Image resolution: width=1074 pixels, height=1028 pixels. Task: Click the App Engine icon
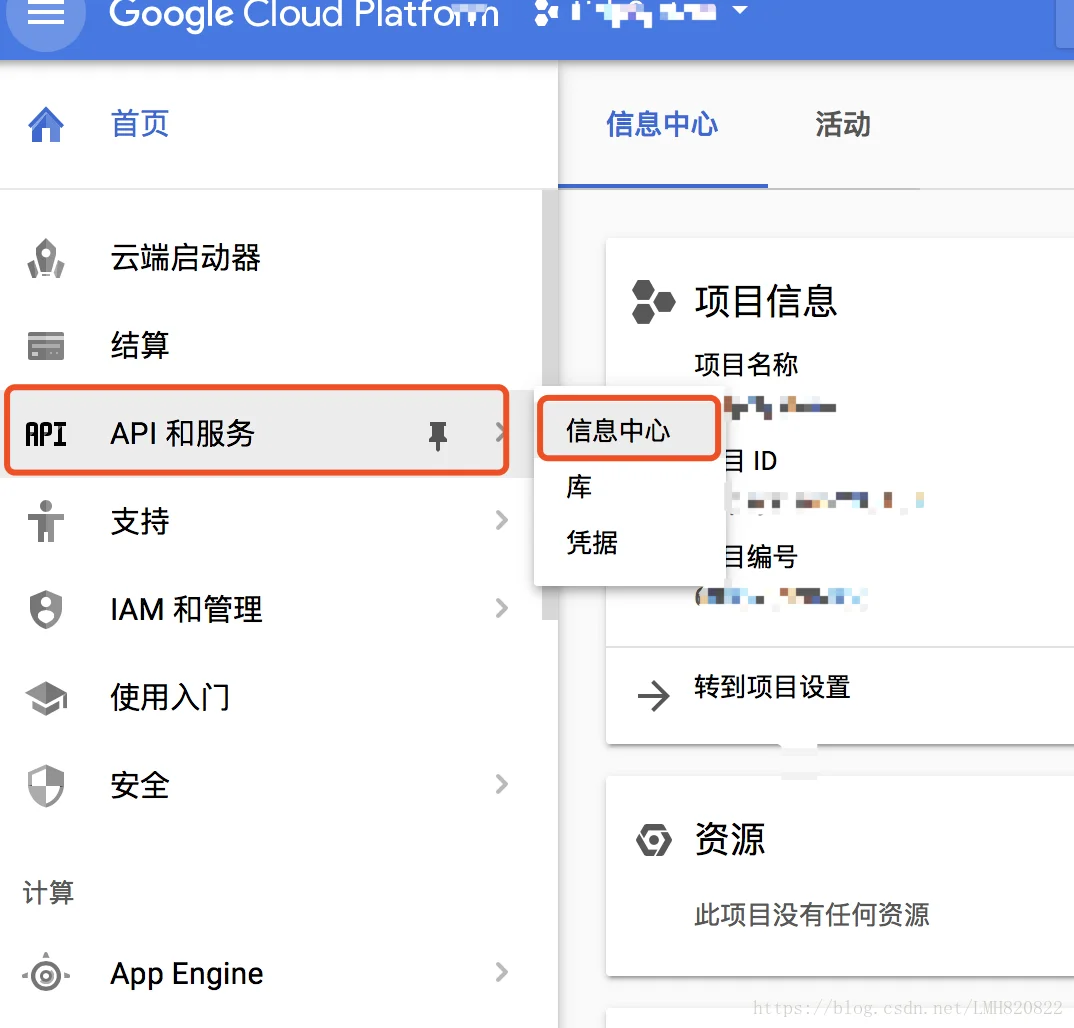(46, 973)
